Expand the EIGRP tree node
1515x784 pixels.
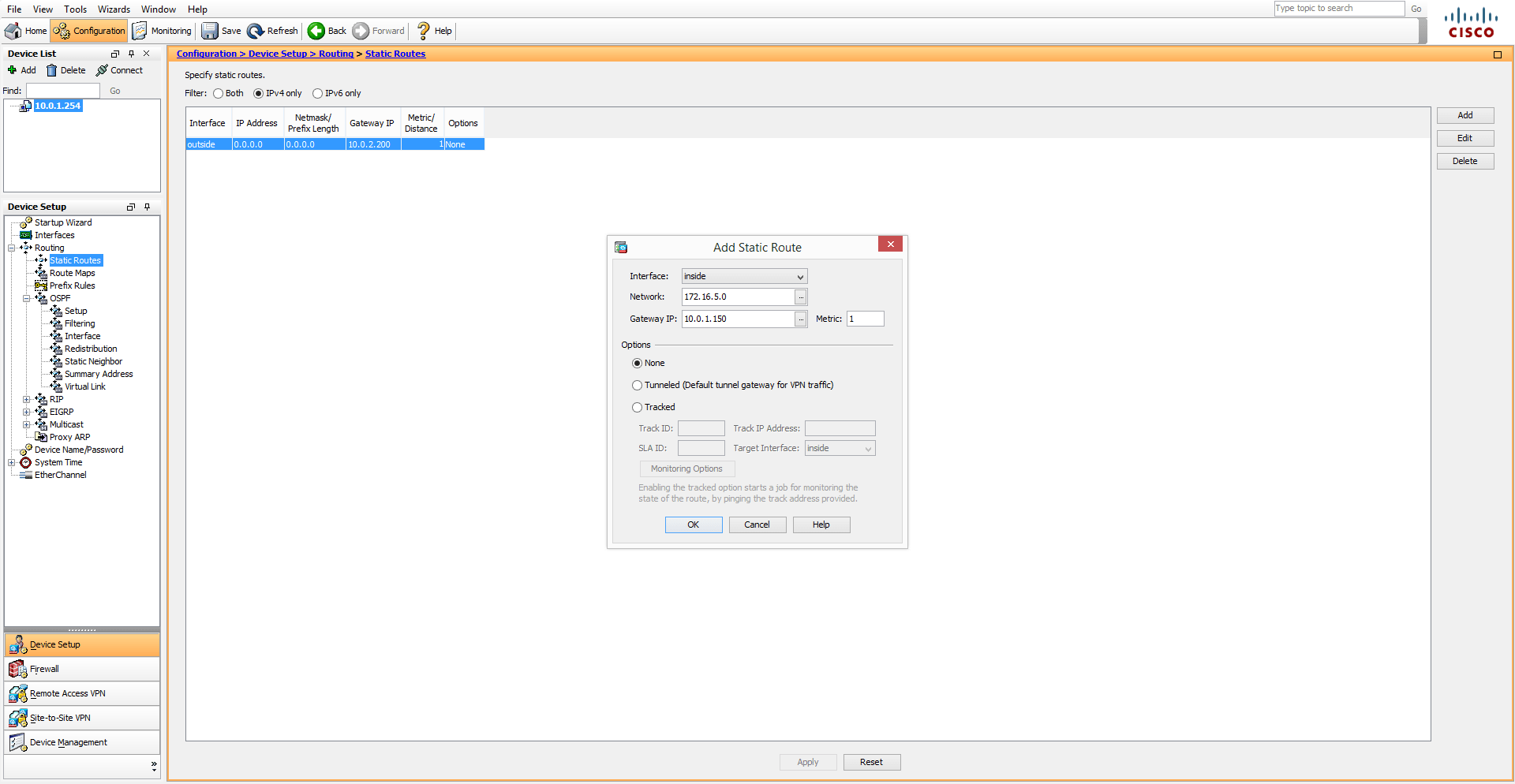tap(27, 412)
